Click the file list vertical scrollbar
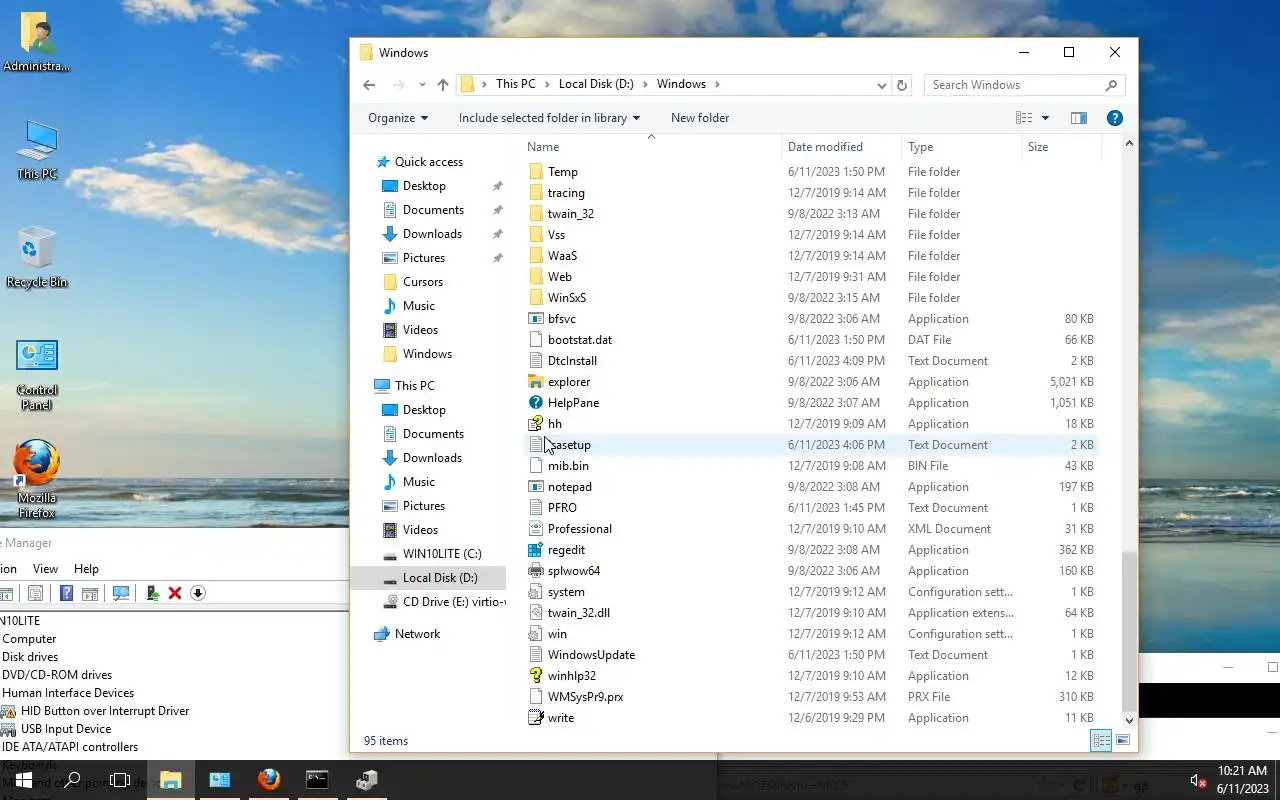 [x=1129, y=631]
